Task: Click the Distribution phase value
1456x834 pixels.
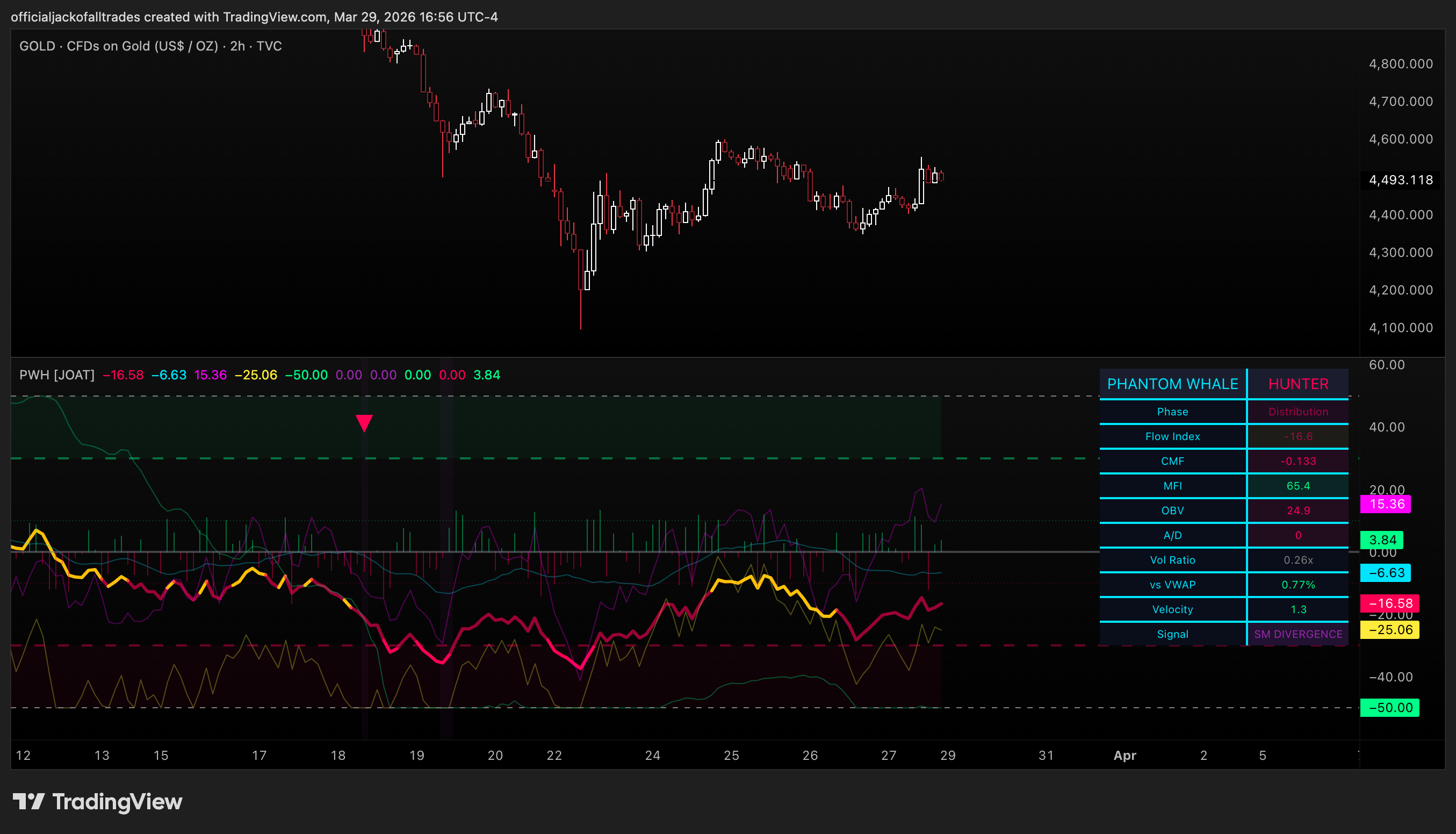Action: (x=1298, y=412)
